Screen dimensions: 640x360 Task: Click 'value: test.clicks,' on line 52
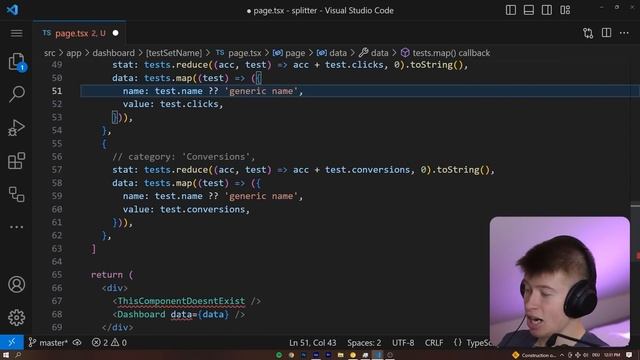[x=173, y=104]
